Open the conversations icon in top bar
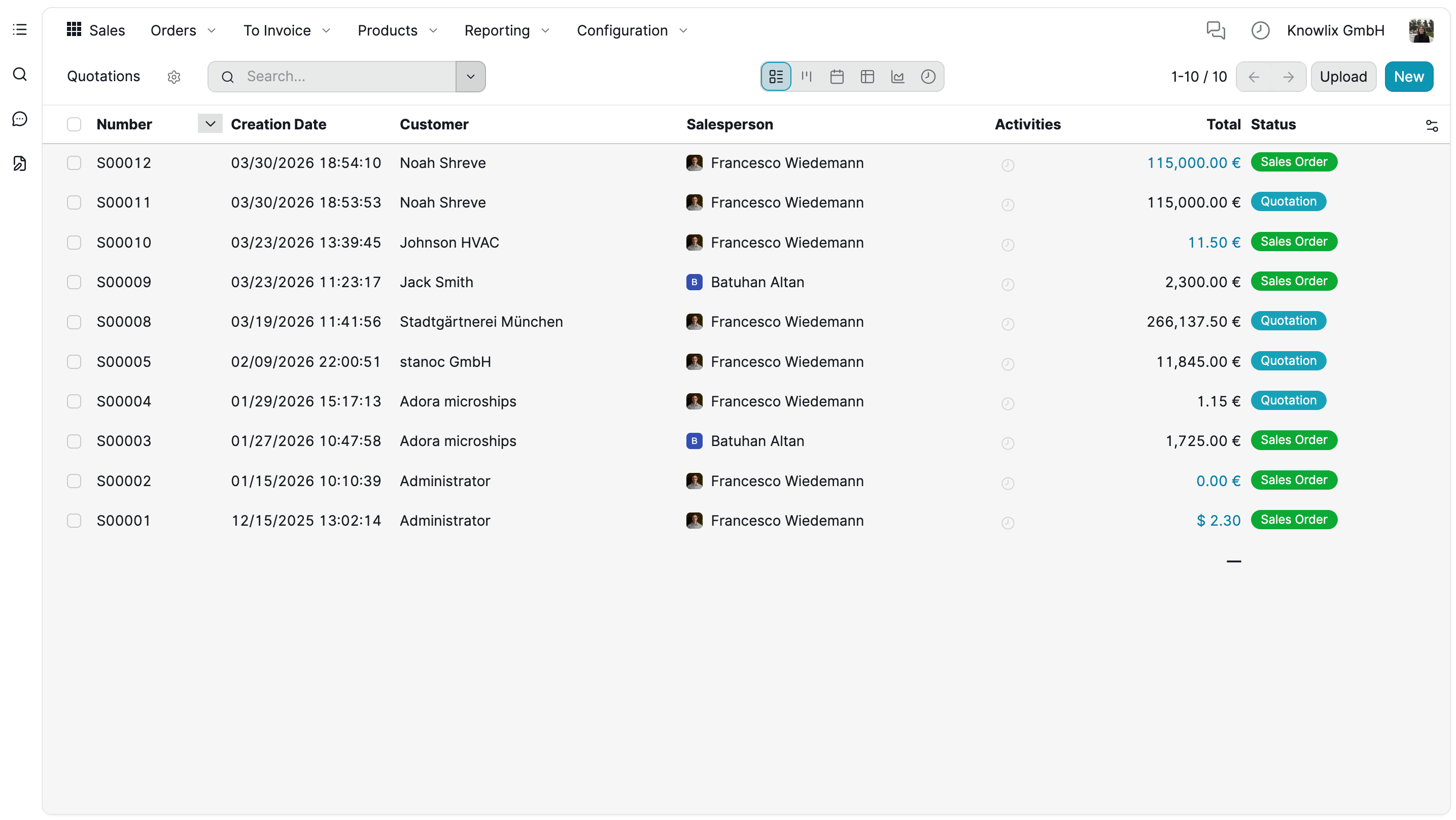1456x820 pixels. pyautogui.click(x=1215, y=30)
